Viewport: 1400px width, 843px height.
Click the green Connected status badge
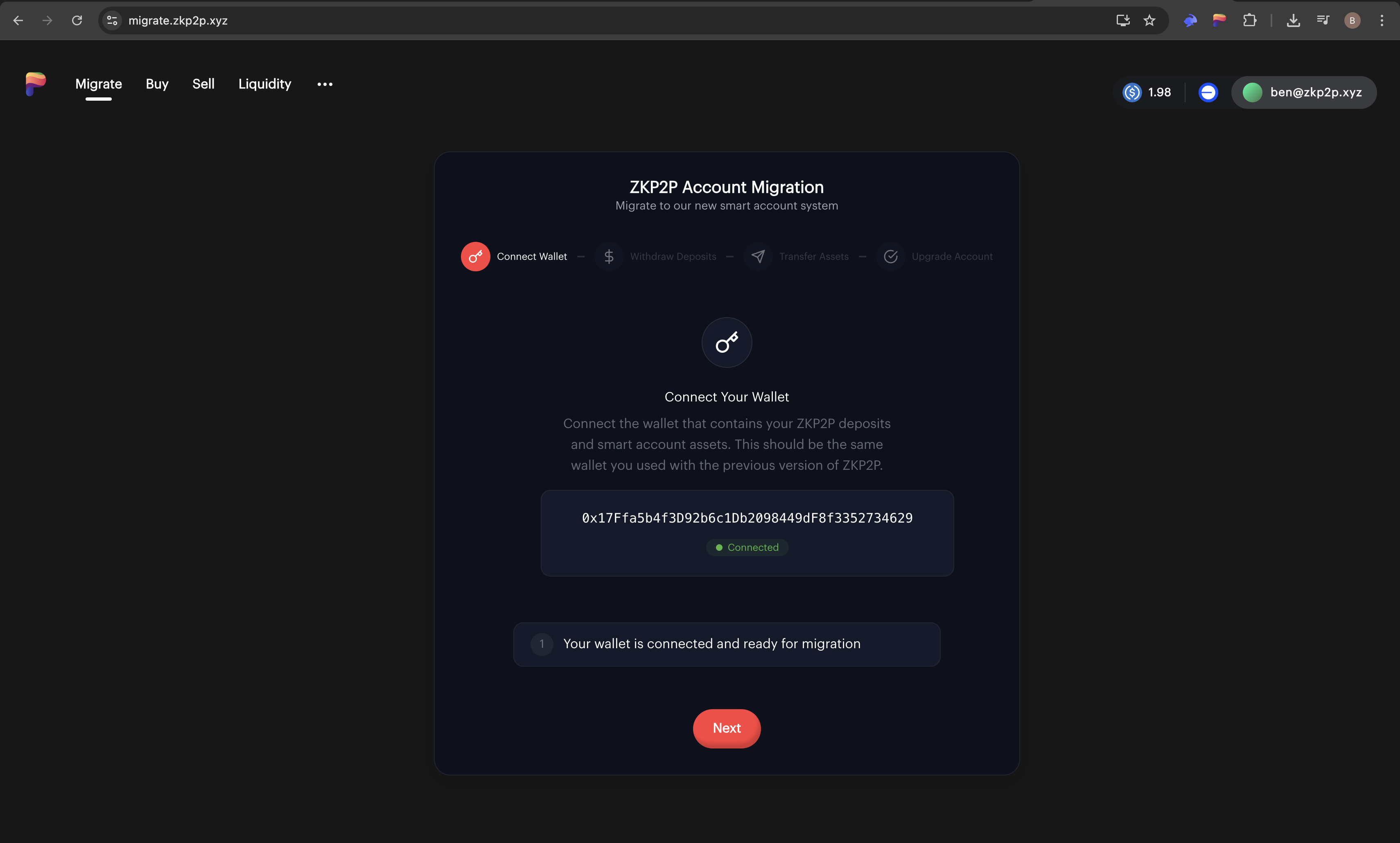coord(747,548)
